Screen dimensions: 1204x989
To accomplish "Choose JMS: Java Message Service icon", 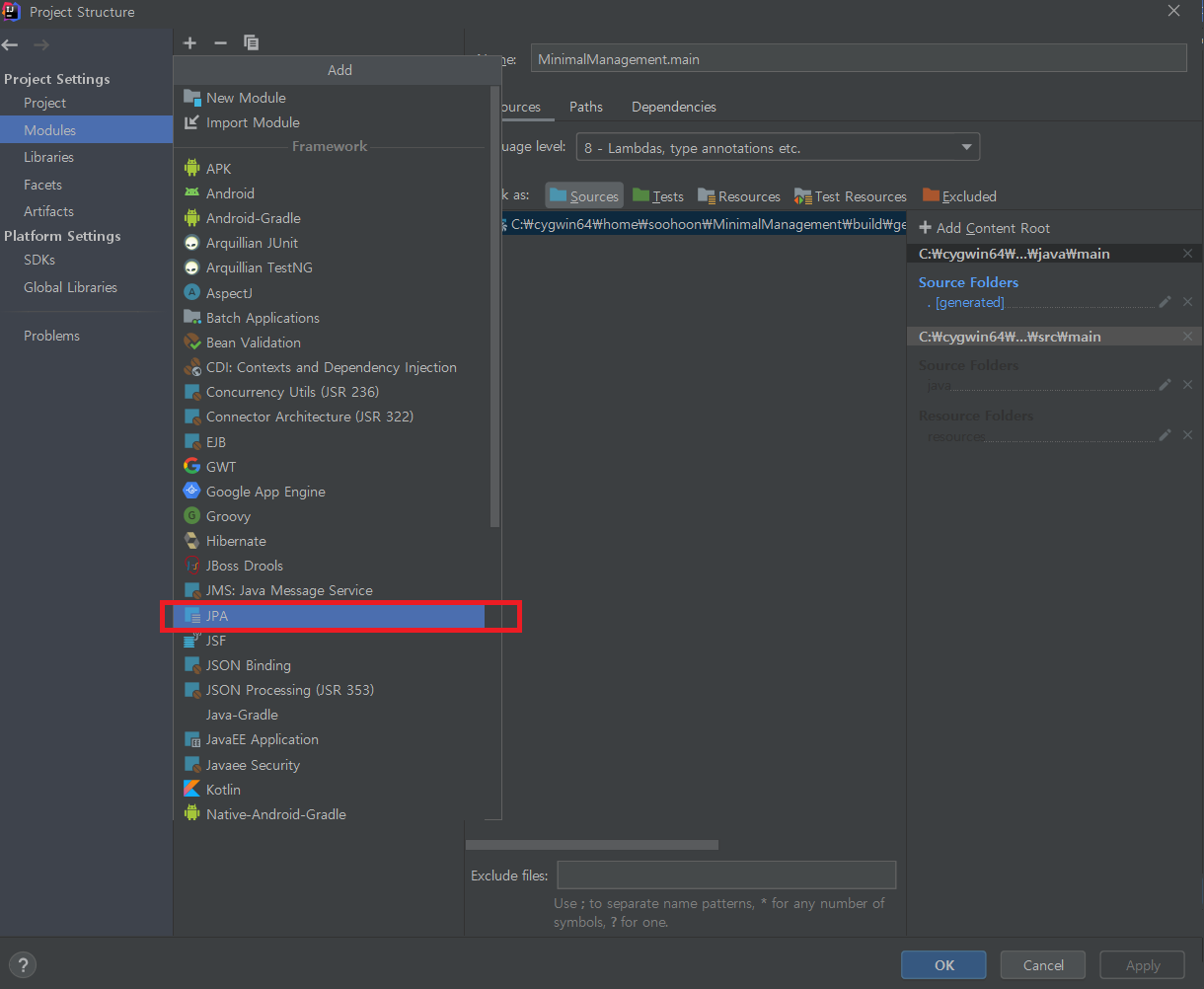I will pyautogui.click(x=191, y=590).
